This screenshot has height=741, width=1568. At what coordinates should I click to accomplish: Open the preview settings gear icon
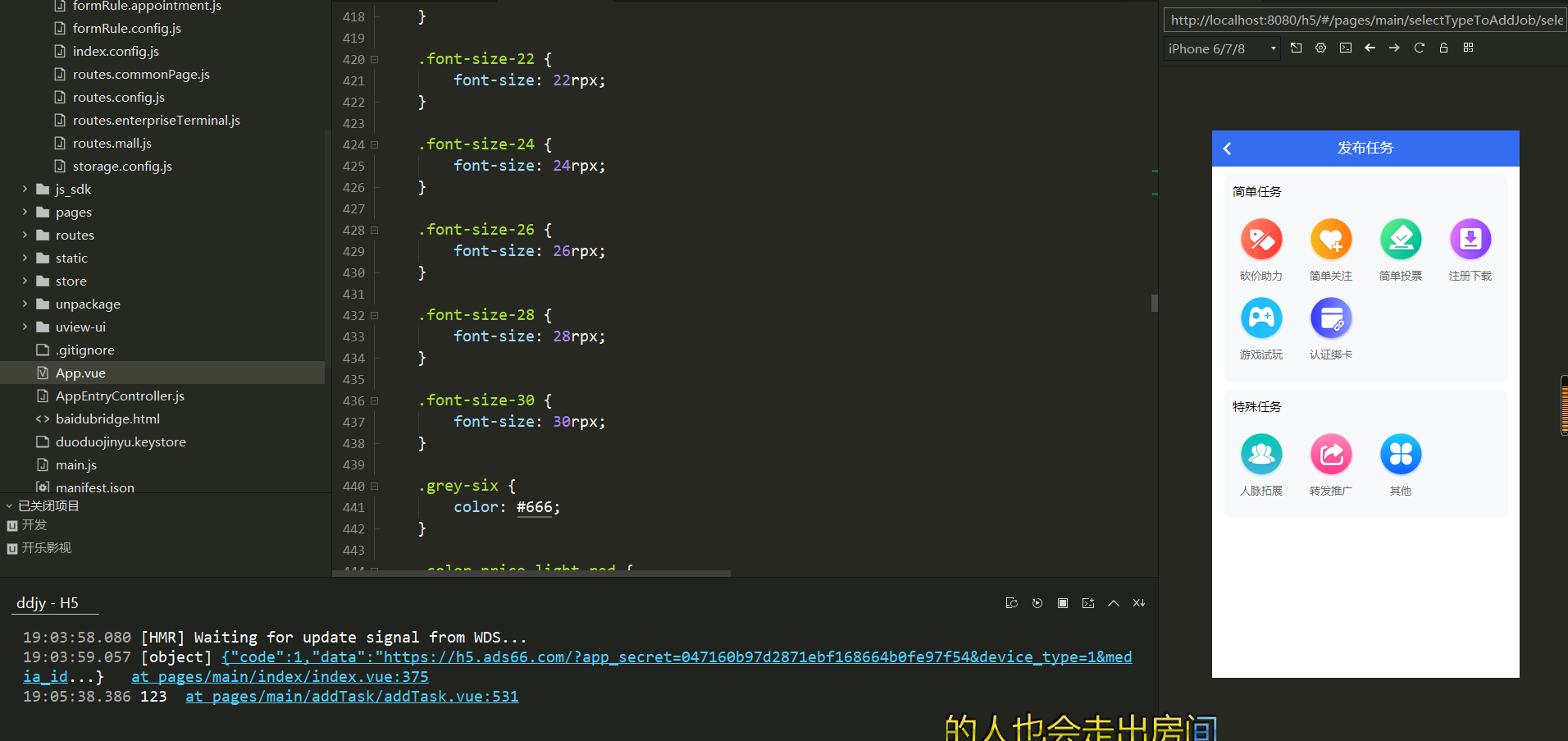[x=1320, y=48]
